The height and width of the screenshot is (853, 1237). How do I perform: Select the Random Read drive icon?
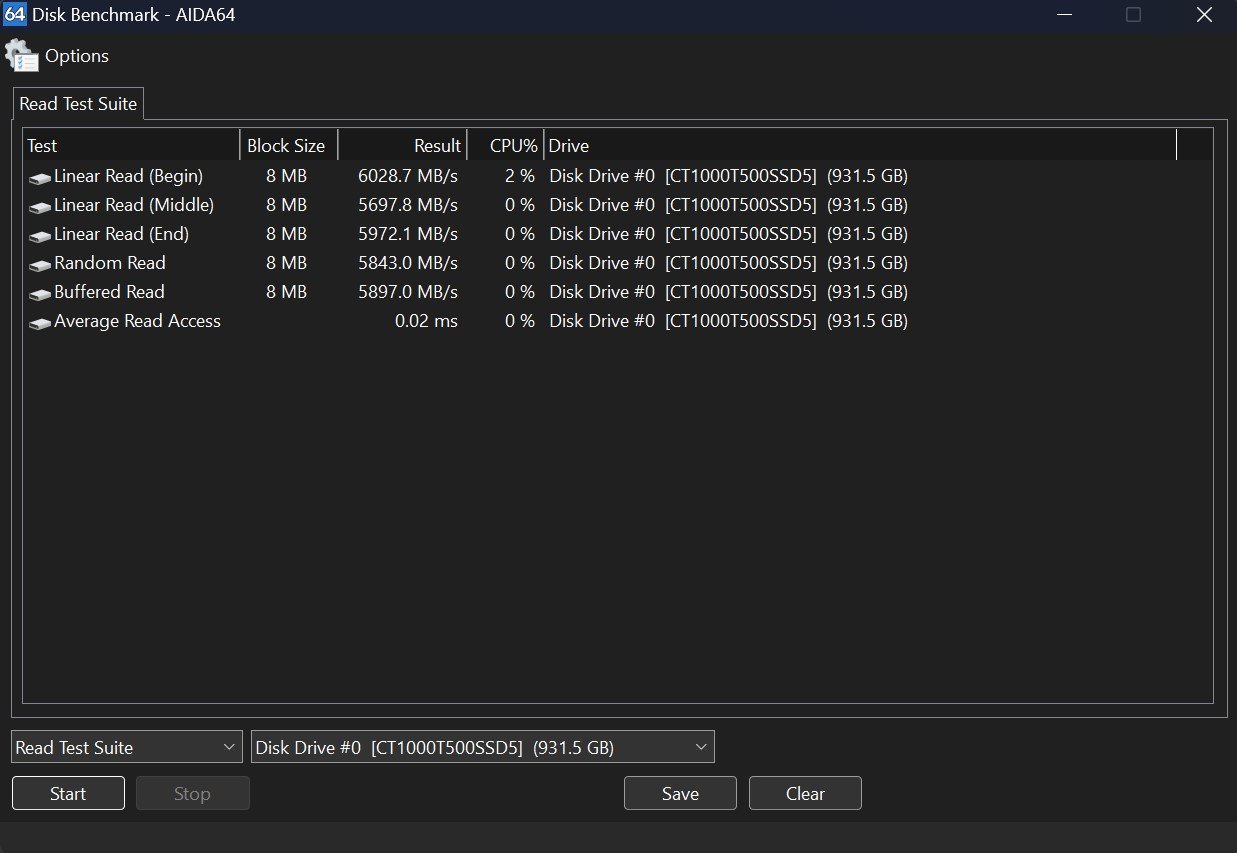(x=40, y=265)
